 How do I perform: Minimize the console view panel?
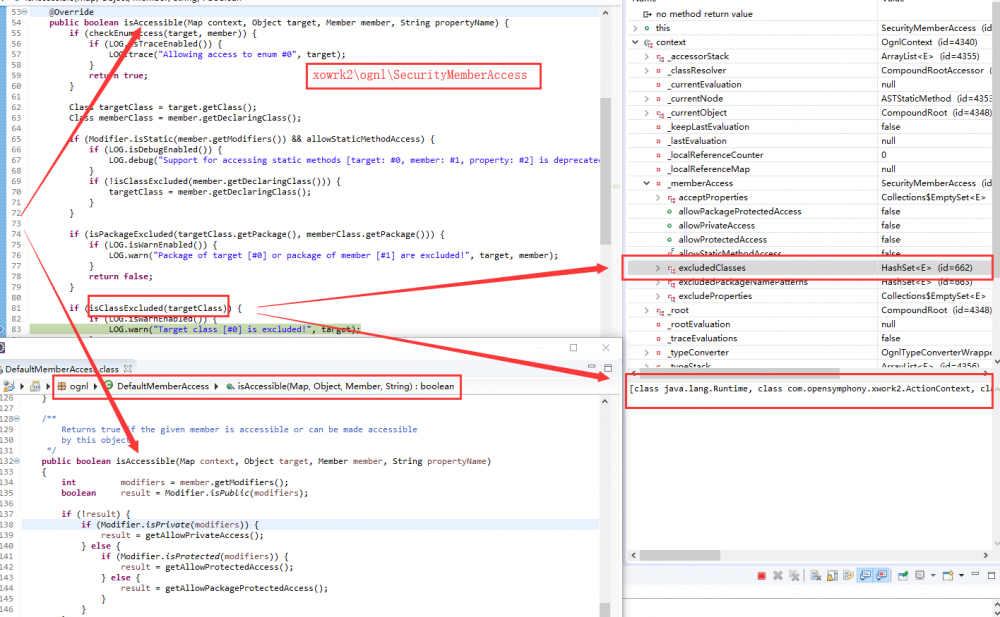point(975,574)
